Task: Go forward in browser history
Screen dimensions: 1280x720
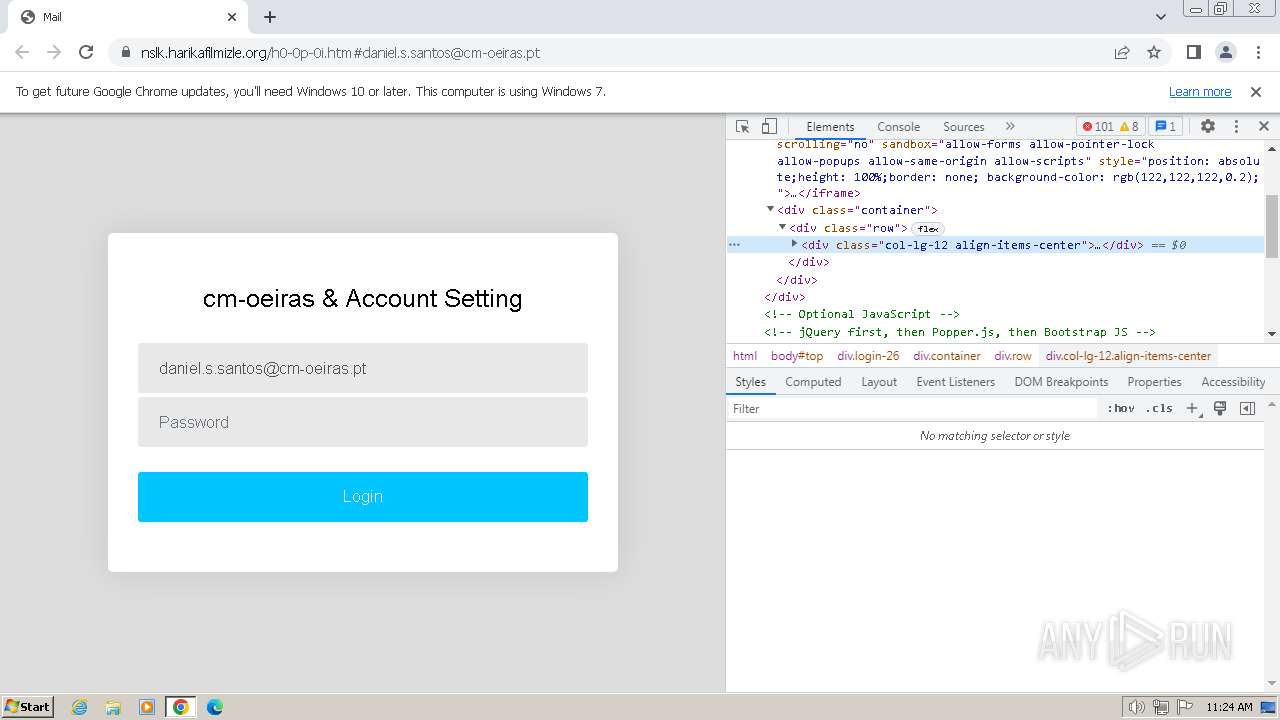Action: [x=54, y=53]
